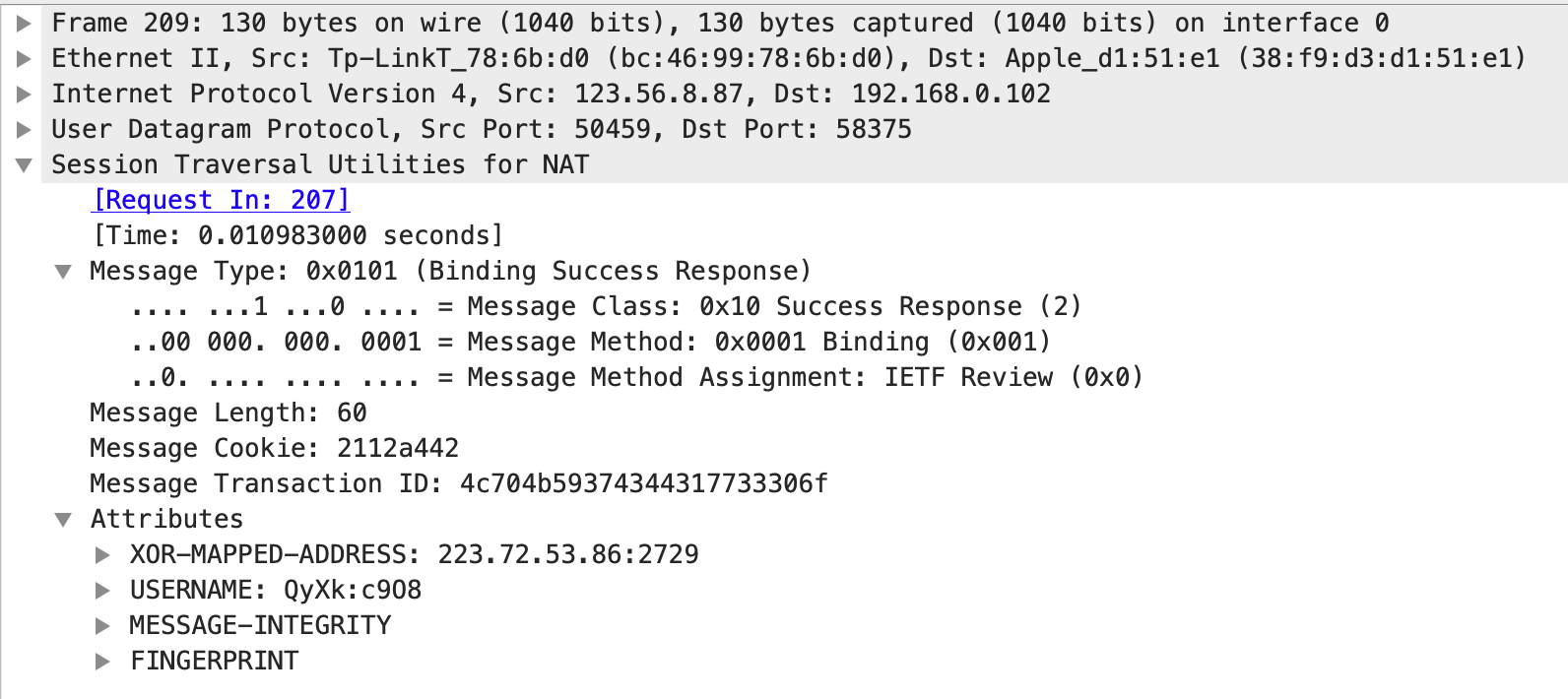Expand the MESSAGE-INTEGRITY attribute

coord(103,624)
